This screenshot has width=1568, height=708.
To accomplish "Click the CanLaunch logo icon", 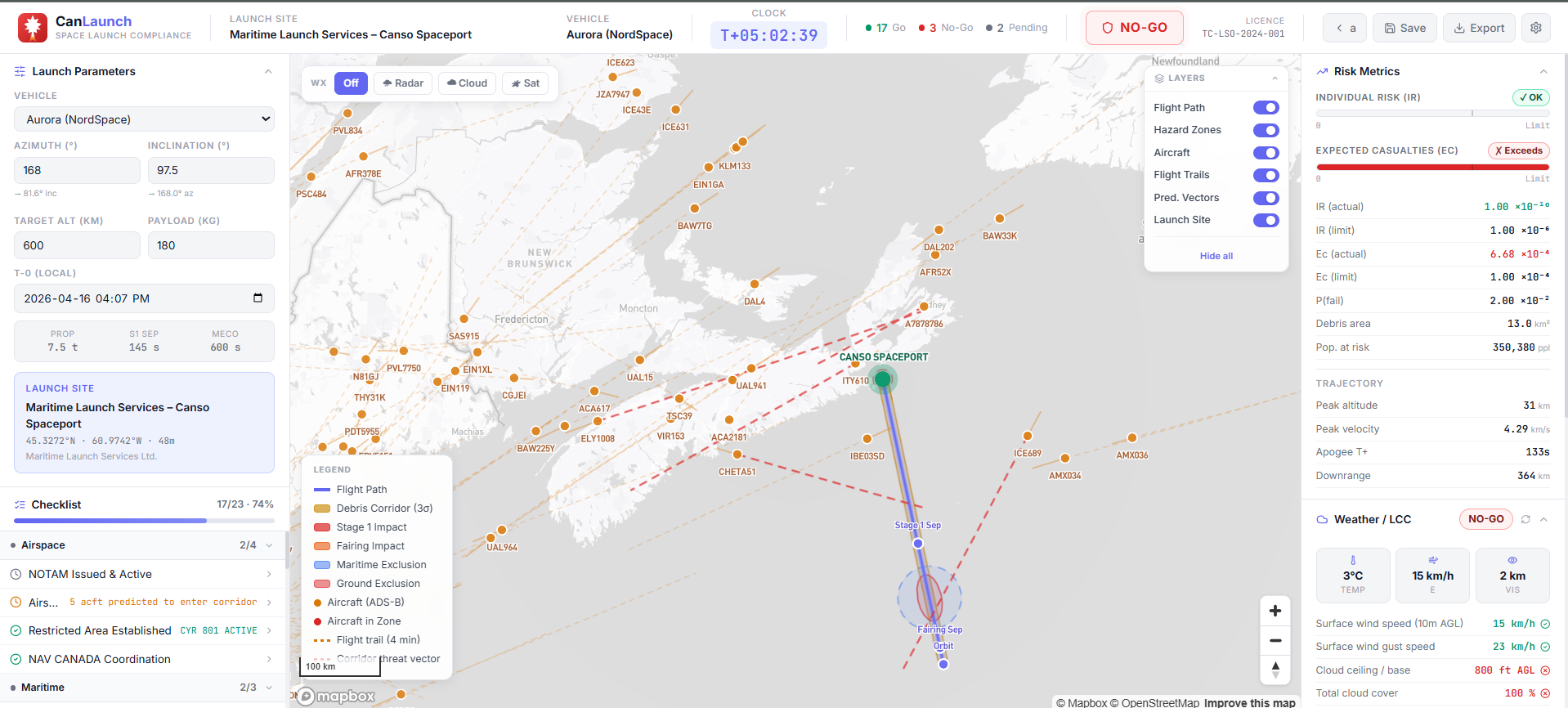I will (33, 27).
